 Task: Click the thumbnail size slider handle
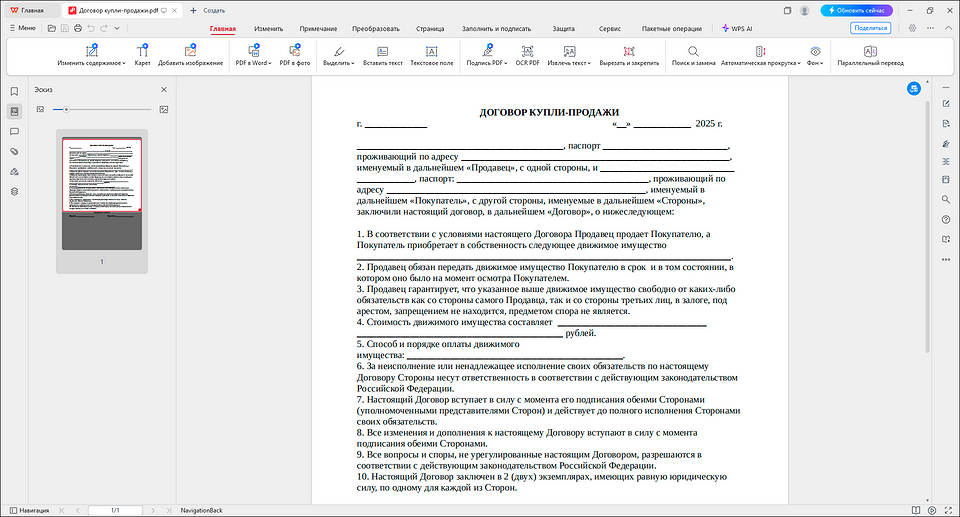66,110
